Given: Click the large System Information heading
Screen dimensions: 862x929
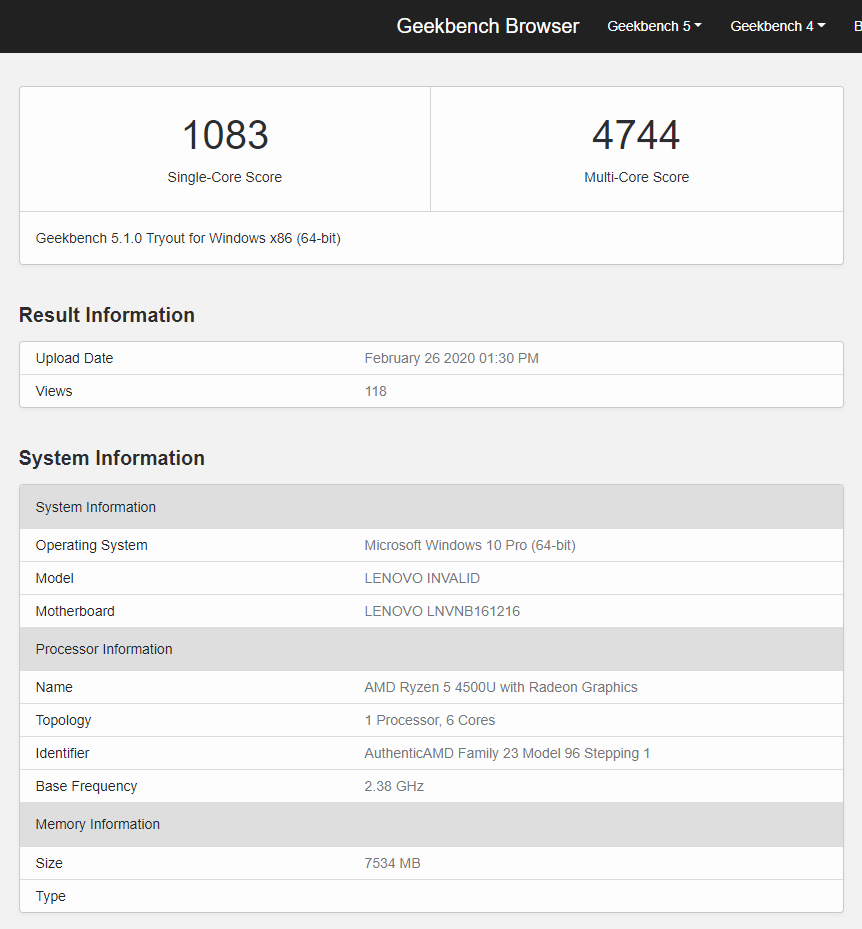Looking at the screenshot, I should [111, 458].
